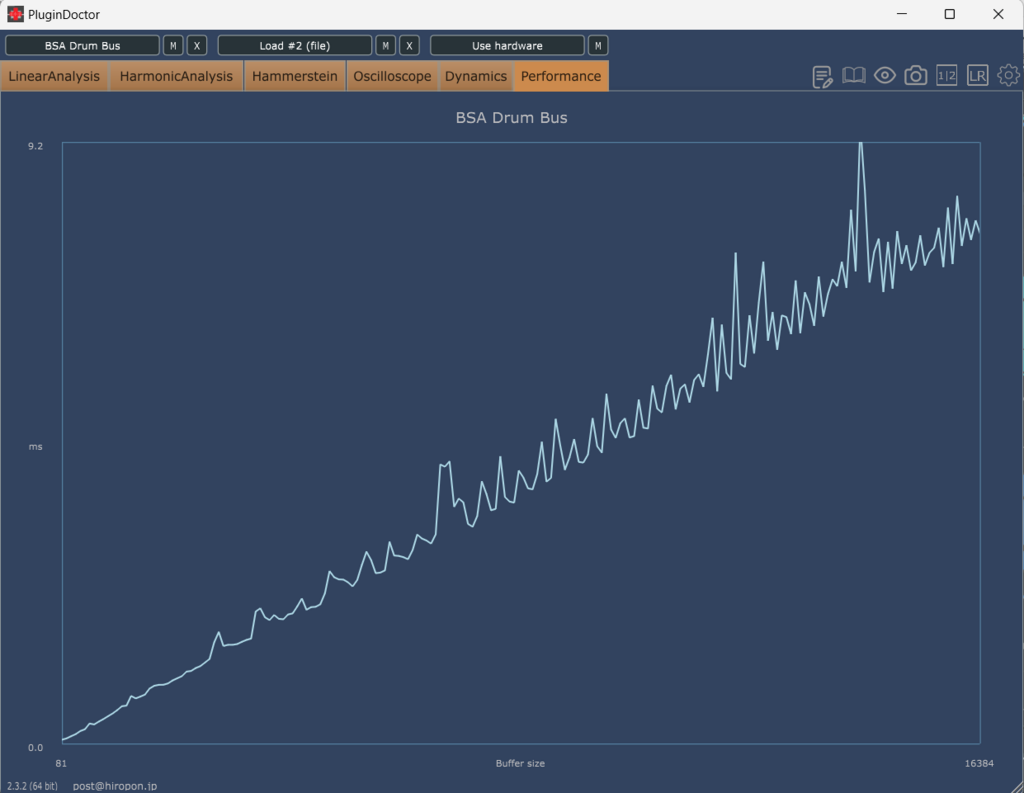Viewport: 1024px width, 793px height.
Task: Click the BSA Drum Bus graph title
Action: click(511, 118)
